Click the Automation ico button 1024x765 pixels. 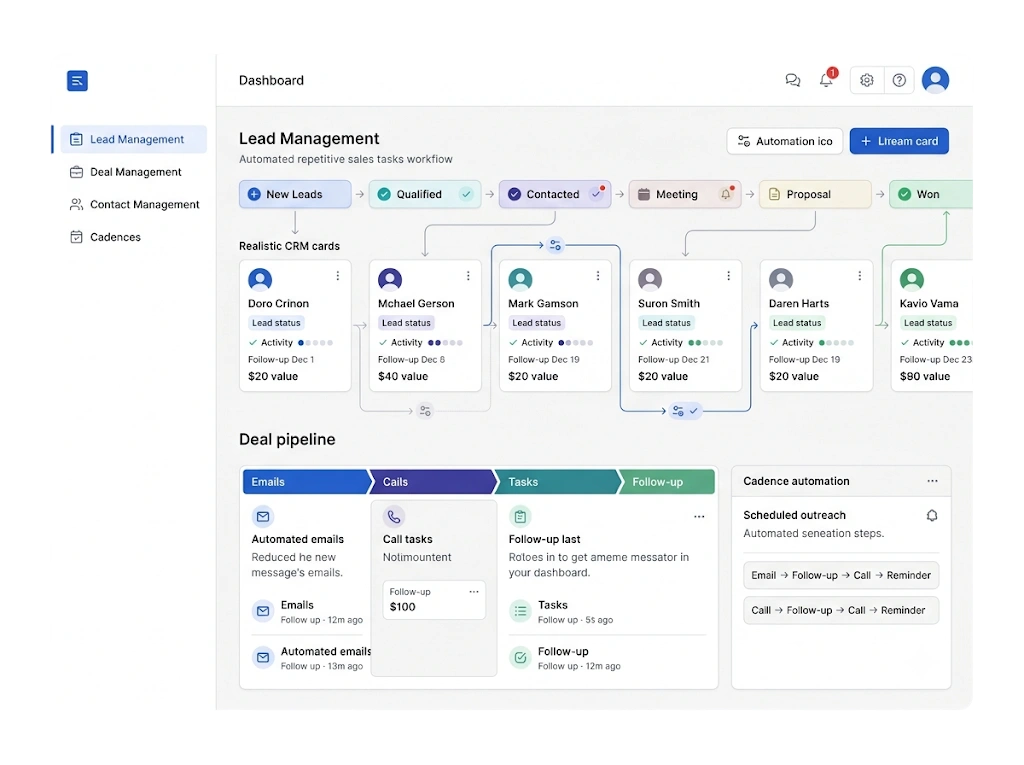(784, 141)
